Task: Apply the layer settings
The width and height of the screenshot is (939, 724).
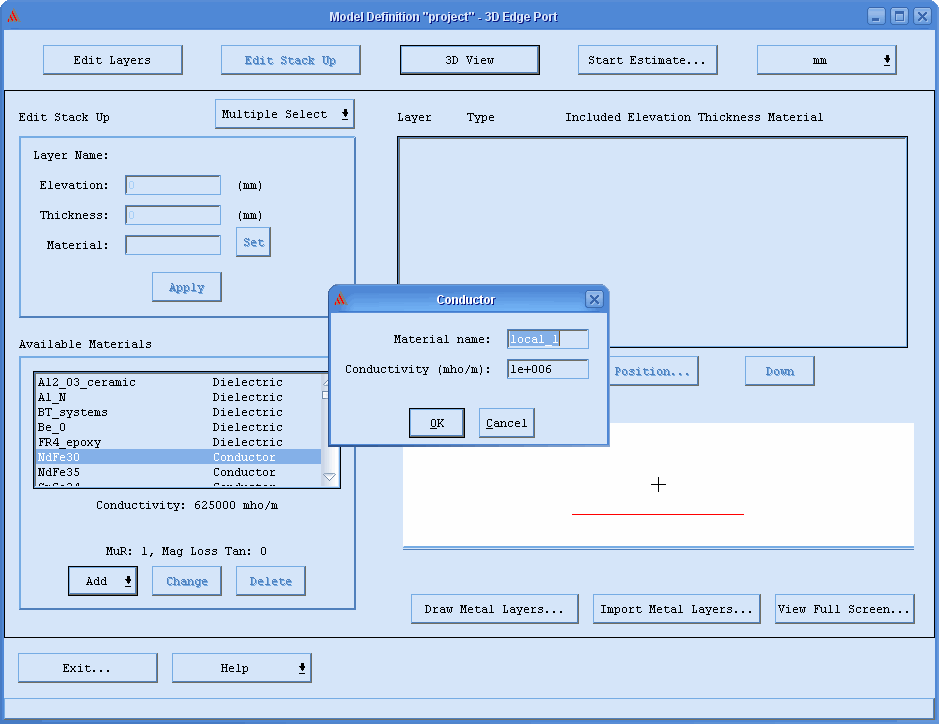Action: point(187,287)
